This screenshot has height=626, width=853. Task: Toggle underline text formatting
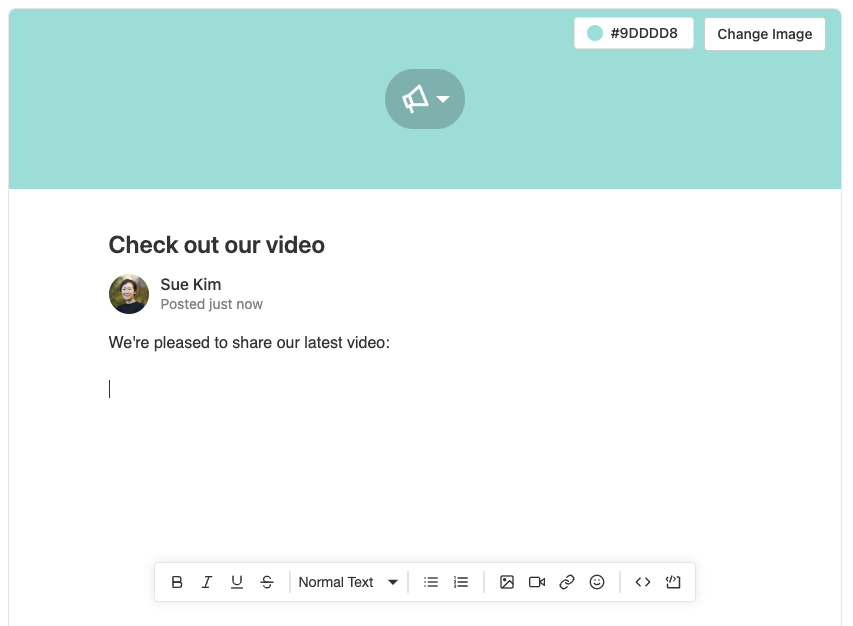click(237, 582)
